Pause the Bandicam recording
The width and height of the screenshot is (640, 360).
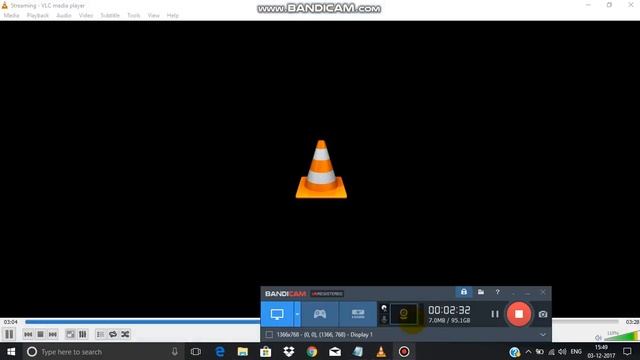pyautogui.click(x=495, y=314)
